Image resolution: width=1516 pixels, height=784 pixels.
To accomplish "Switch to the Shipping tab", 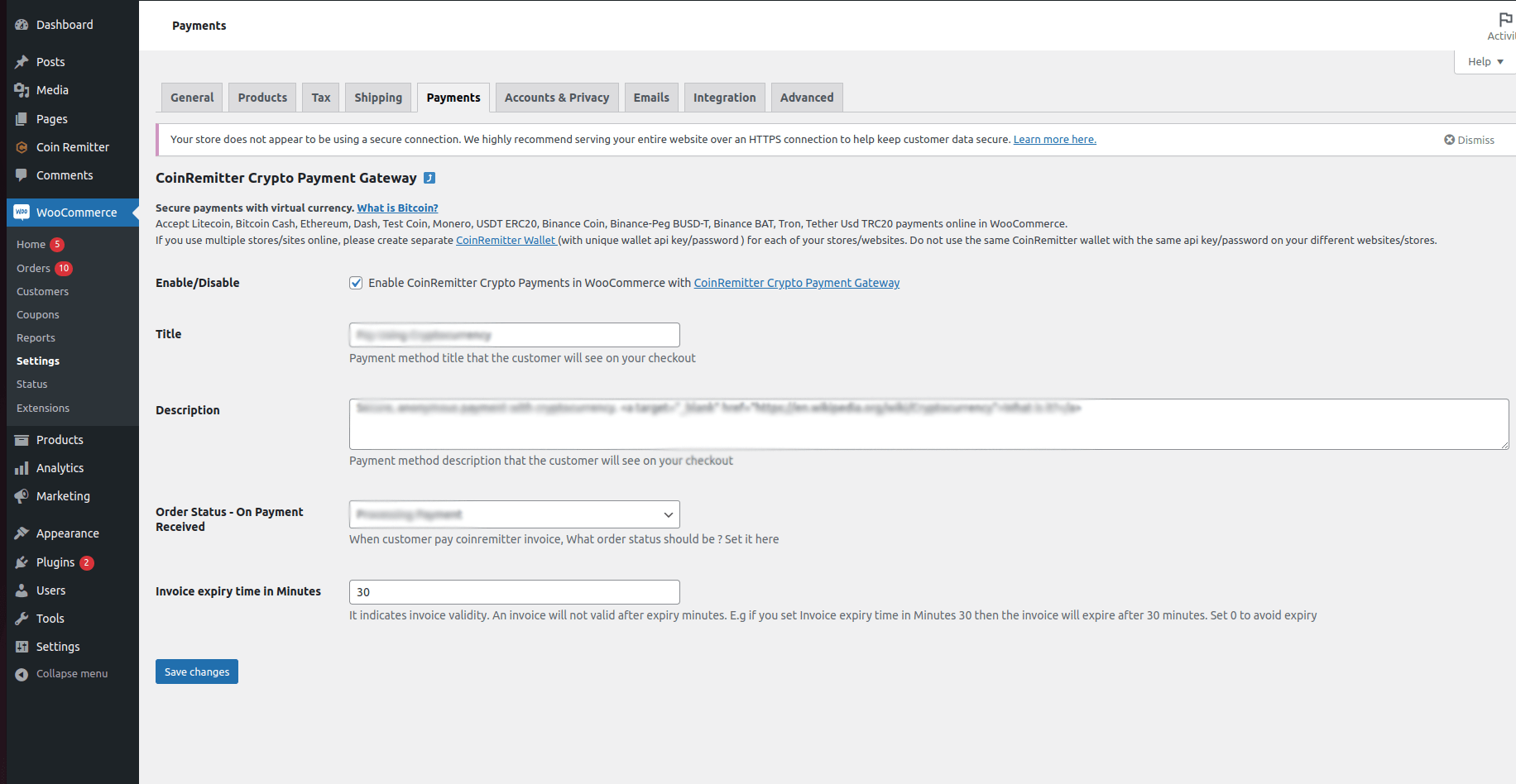I will 378,97.
